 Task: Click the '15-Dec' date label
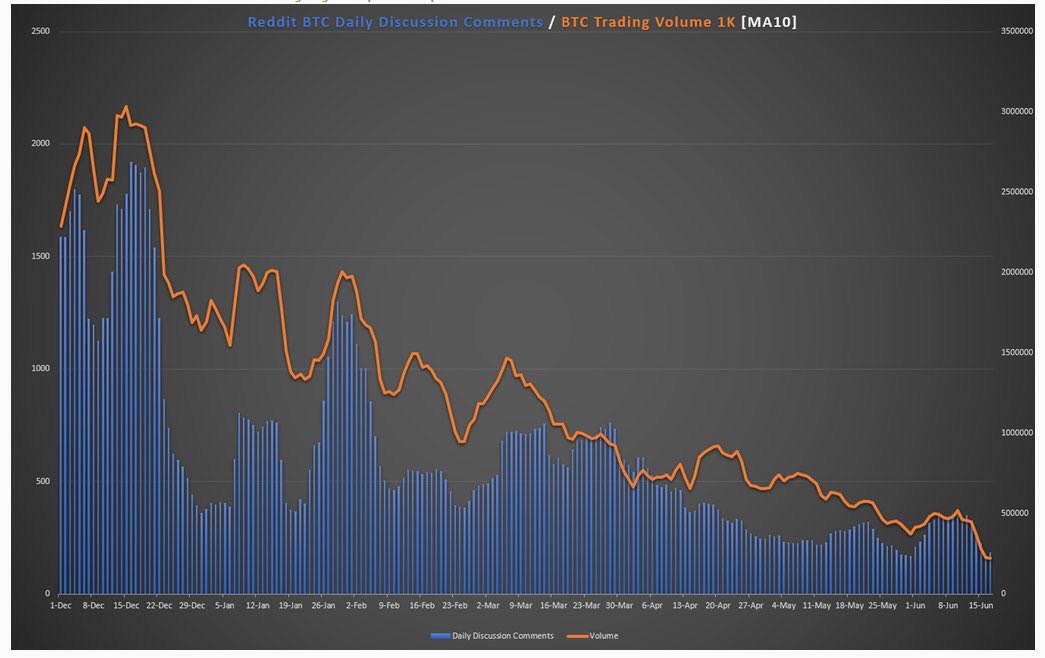tap(126, 605)
